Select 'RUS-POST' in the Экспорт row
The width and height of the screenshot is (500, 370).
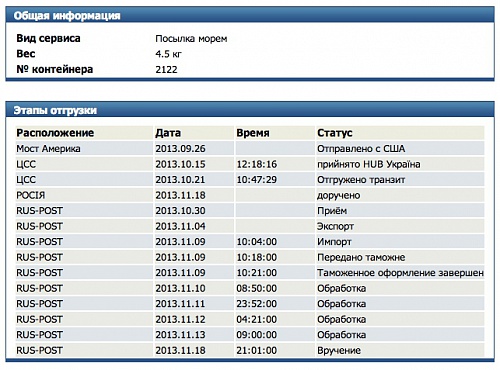[39, 226]
